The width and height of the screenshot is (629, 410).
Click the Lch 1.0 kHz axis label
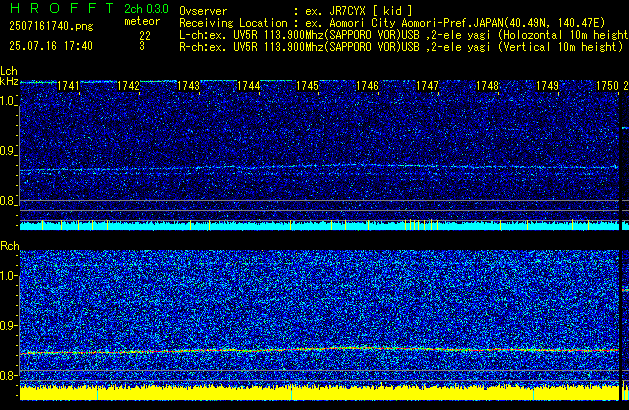coord(8,101)
